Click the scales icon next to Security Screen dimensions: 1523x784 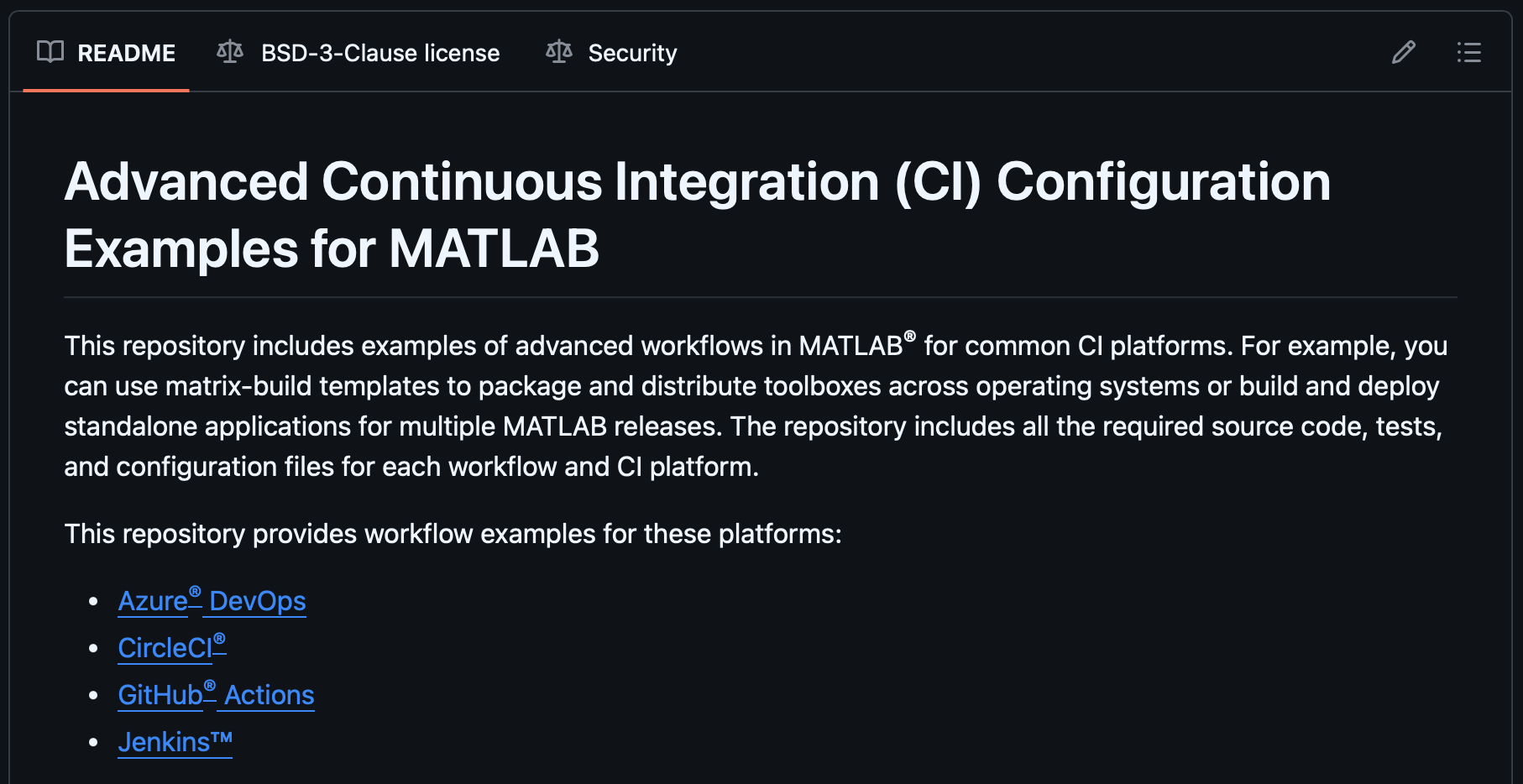[558, 53]
